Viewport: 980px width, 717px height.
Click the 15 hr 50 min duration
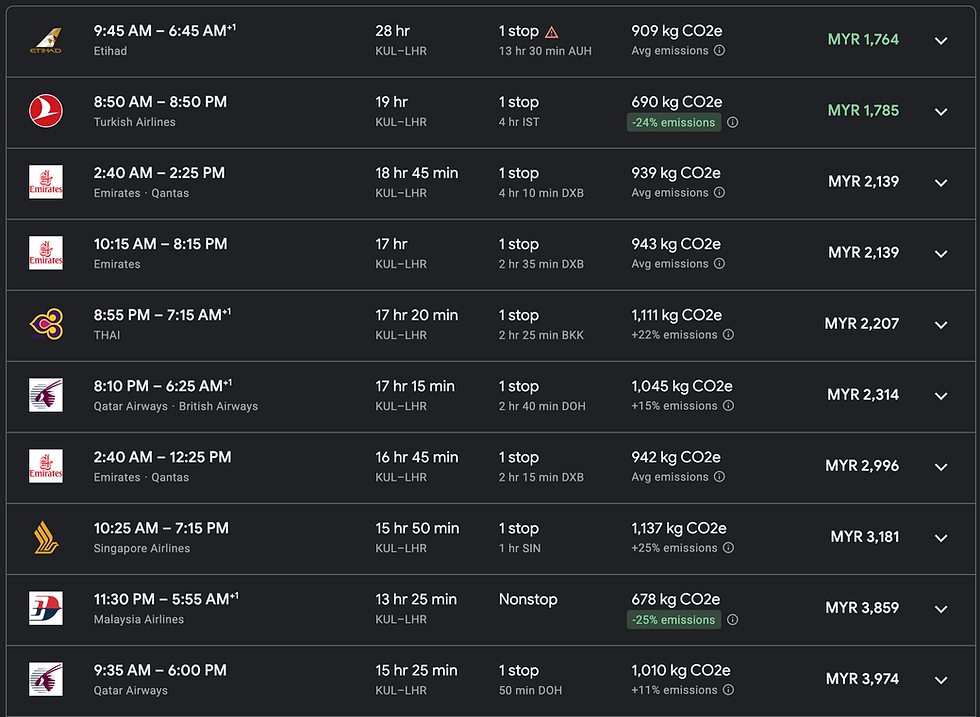pyautogui.click(x=417, y=528)
